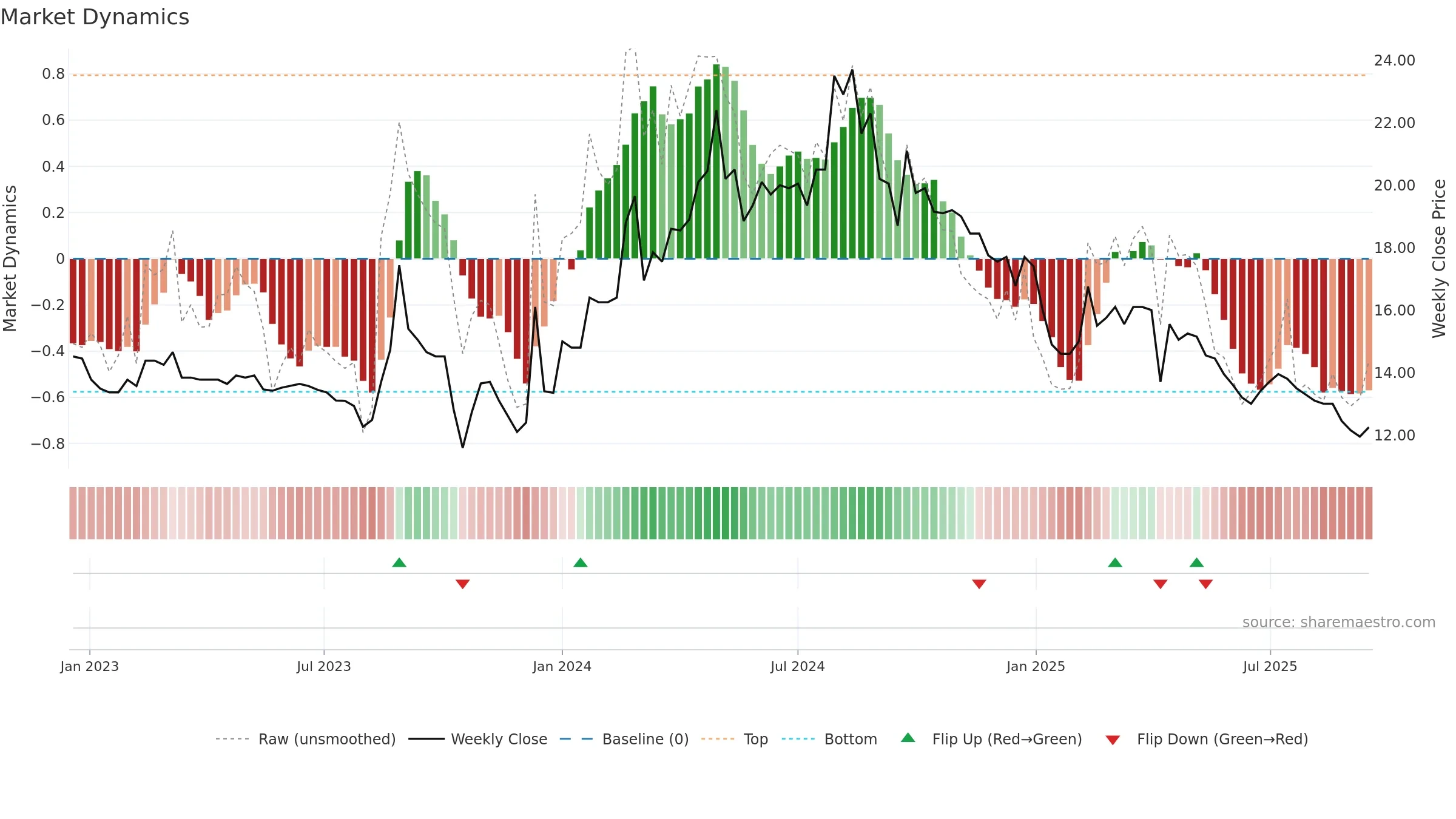This screenshot has height=819, width=1456.
Task: Toggle the Bottom legend entry
Action: pyautogui.click(x=829, y=739)
